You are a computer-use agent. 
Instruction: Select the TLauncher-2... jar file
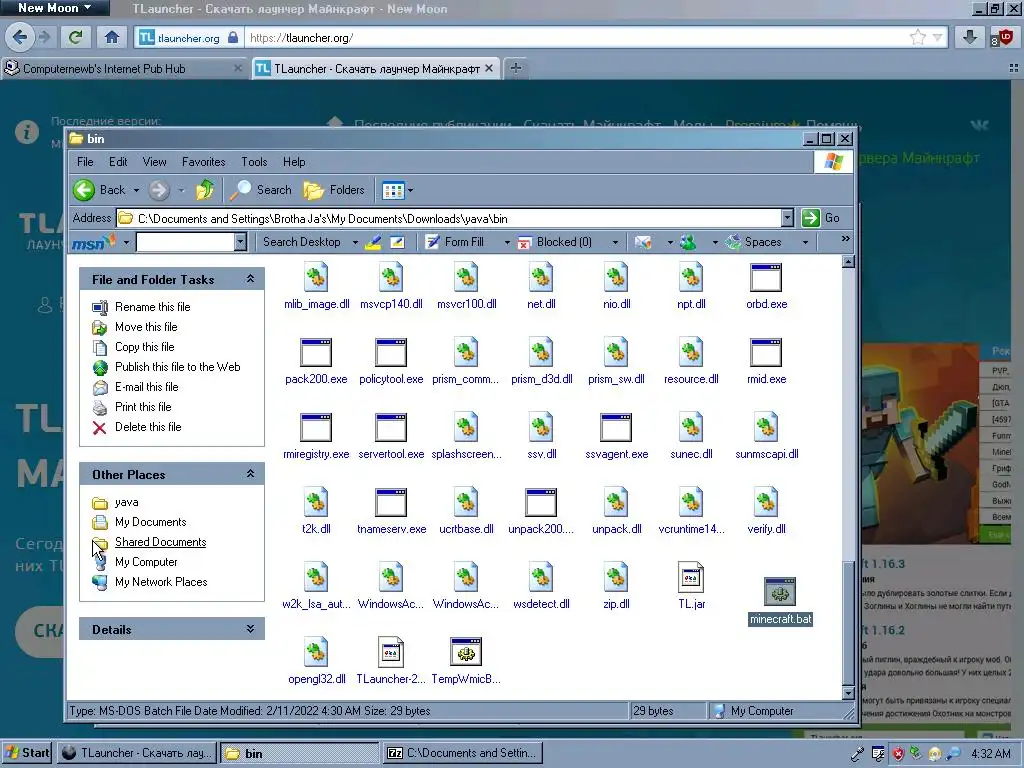pyautogui.click(x=391, y=652)
